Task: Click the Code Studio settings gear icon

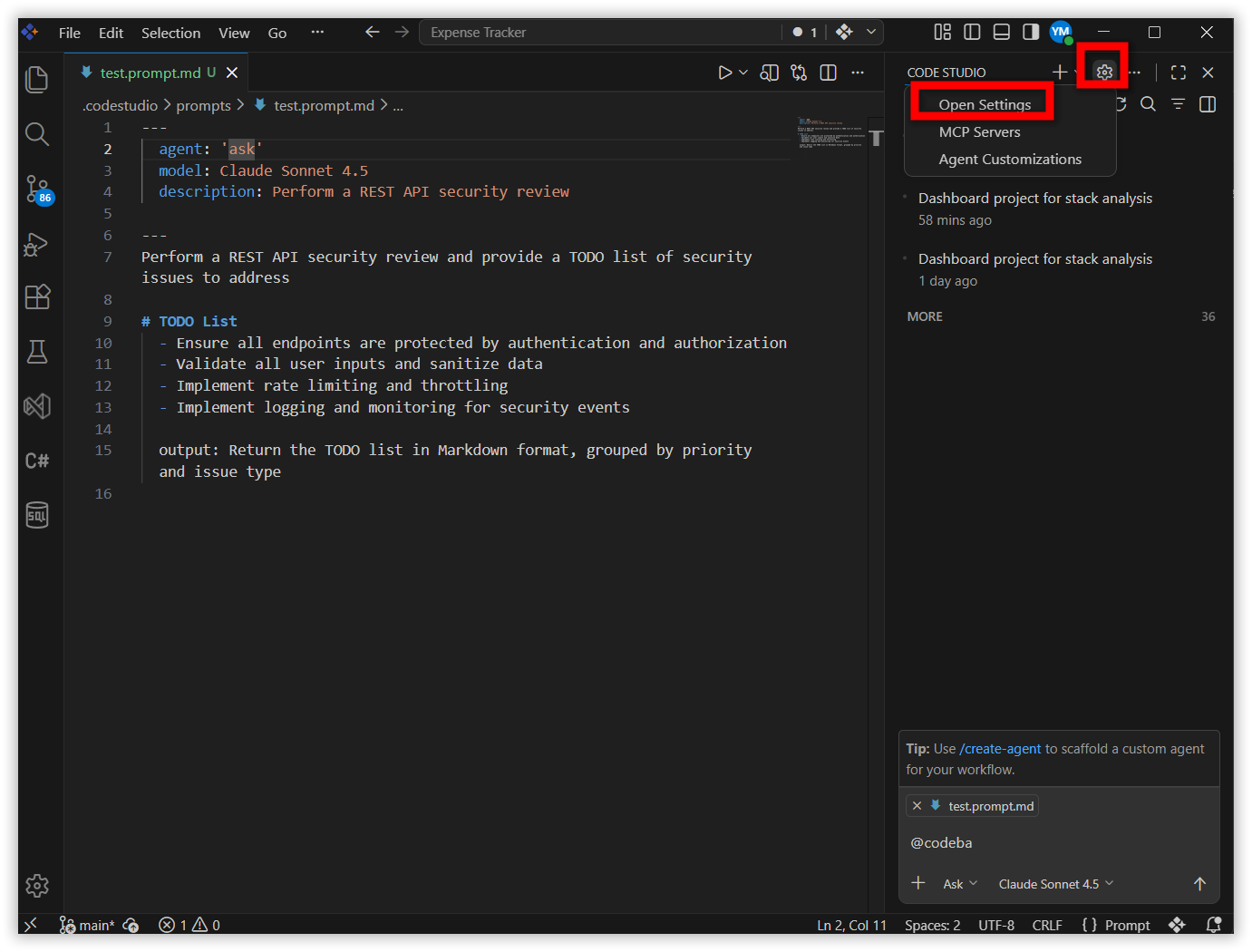Action: pyautogui.click(x=1103, y=72)
